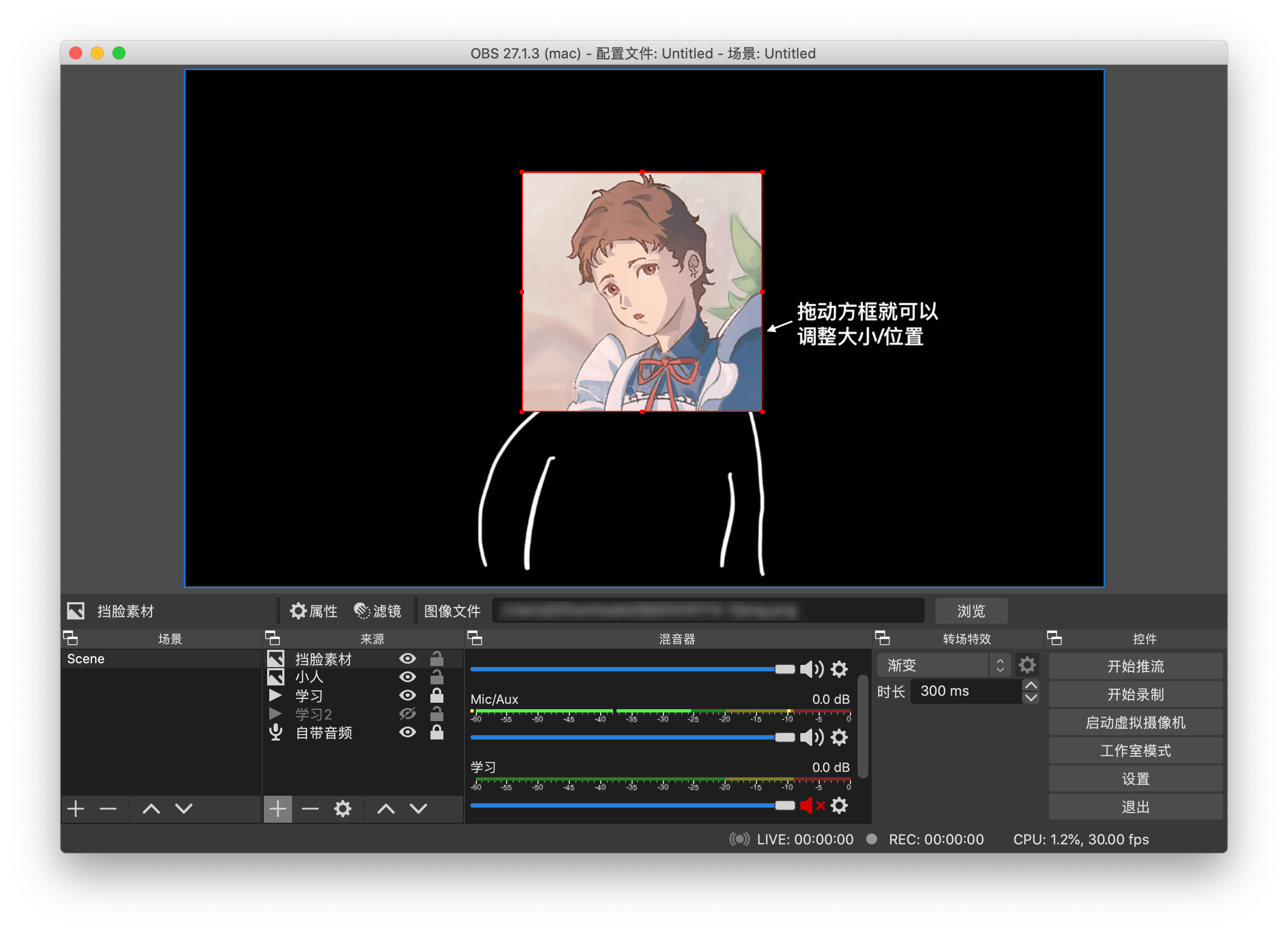This screenshot has width=1288, height=933.
Task: Increase transition duration with the stepper
Action: [1031, 687]
